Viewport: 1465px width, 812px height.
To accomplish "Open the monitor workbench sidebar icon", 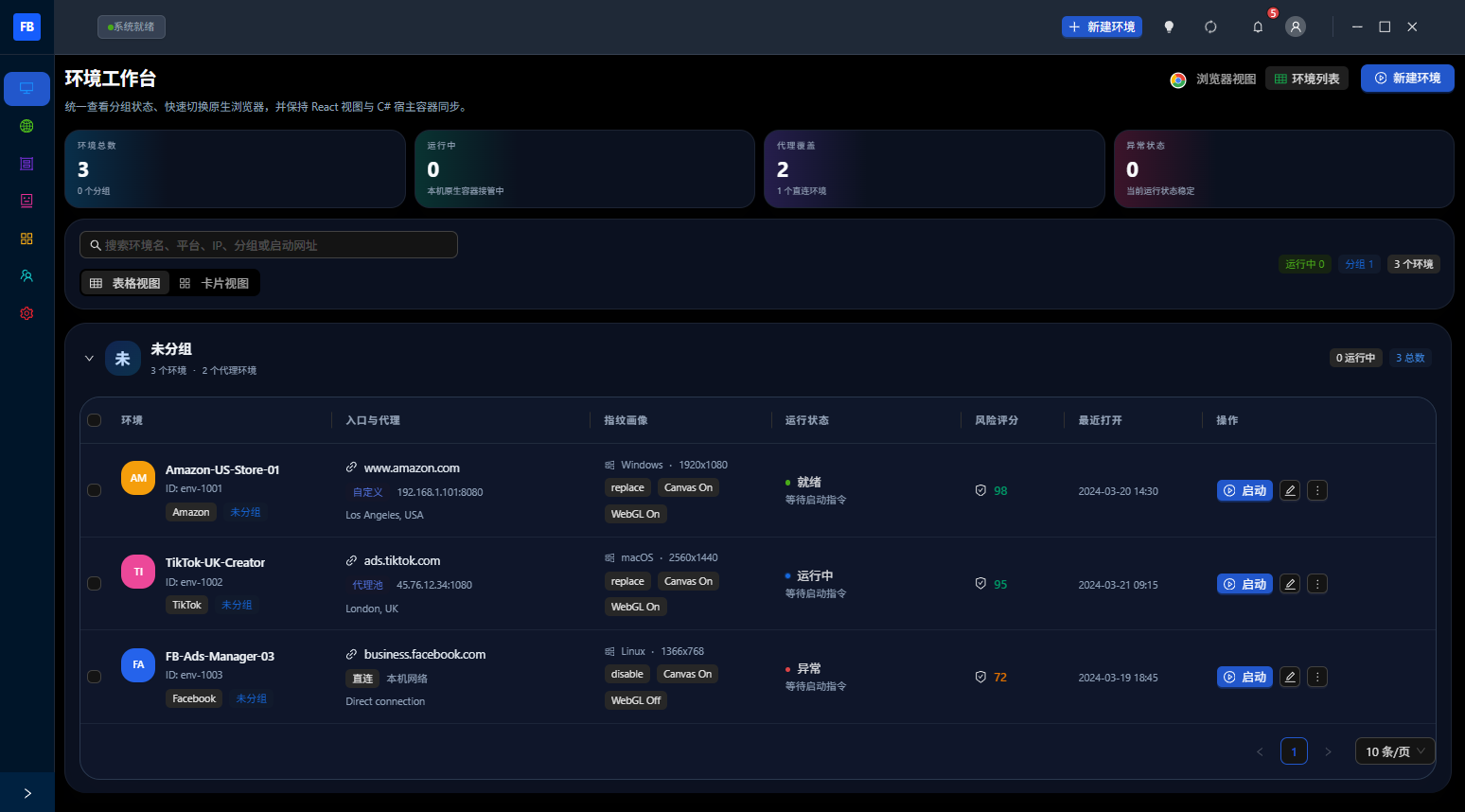I will coord(26,89).
